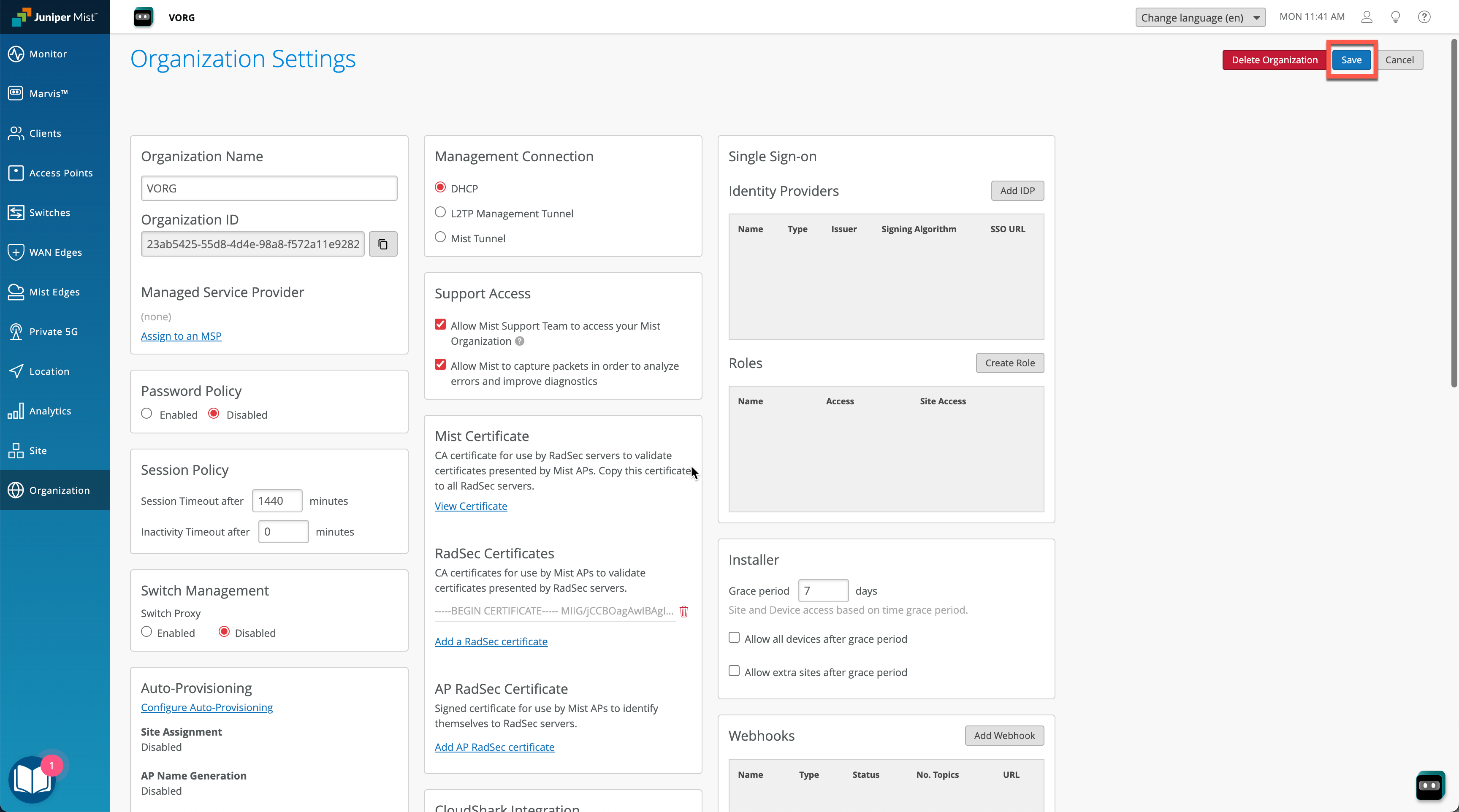The width and height of the screenshot is (1459, 812).
Task: Delete the RadSec certificate with trash icon
Action: click(683, 612)
